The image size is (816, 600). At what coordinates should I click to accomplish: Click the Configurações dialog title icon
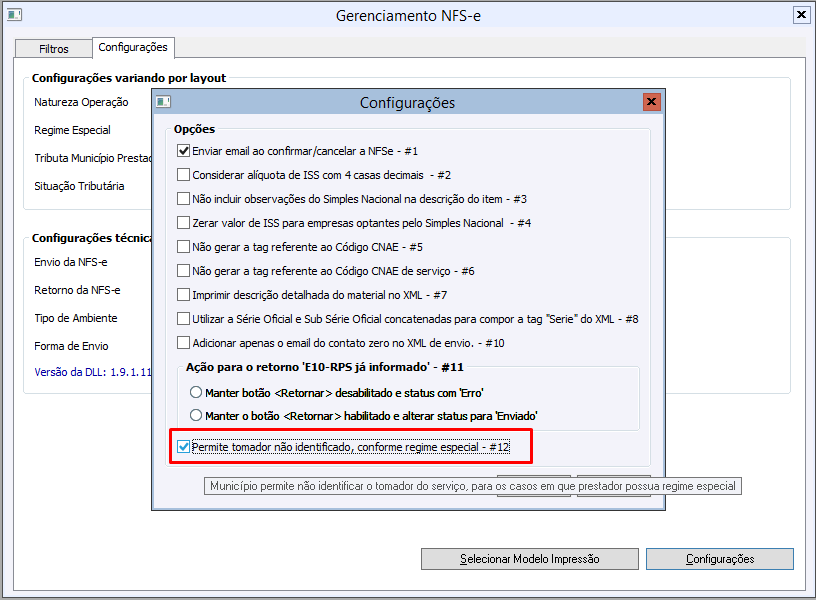(x=163, y=102)
